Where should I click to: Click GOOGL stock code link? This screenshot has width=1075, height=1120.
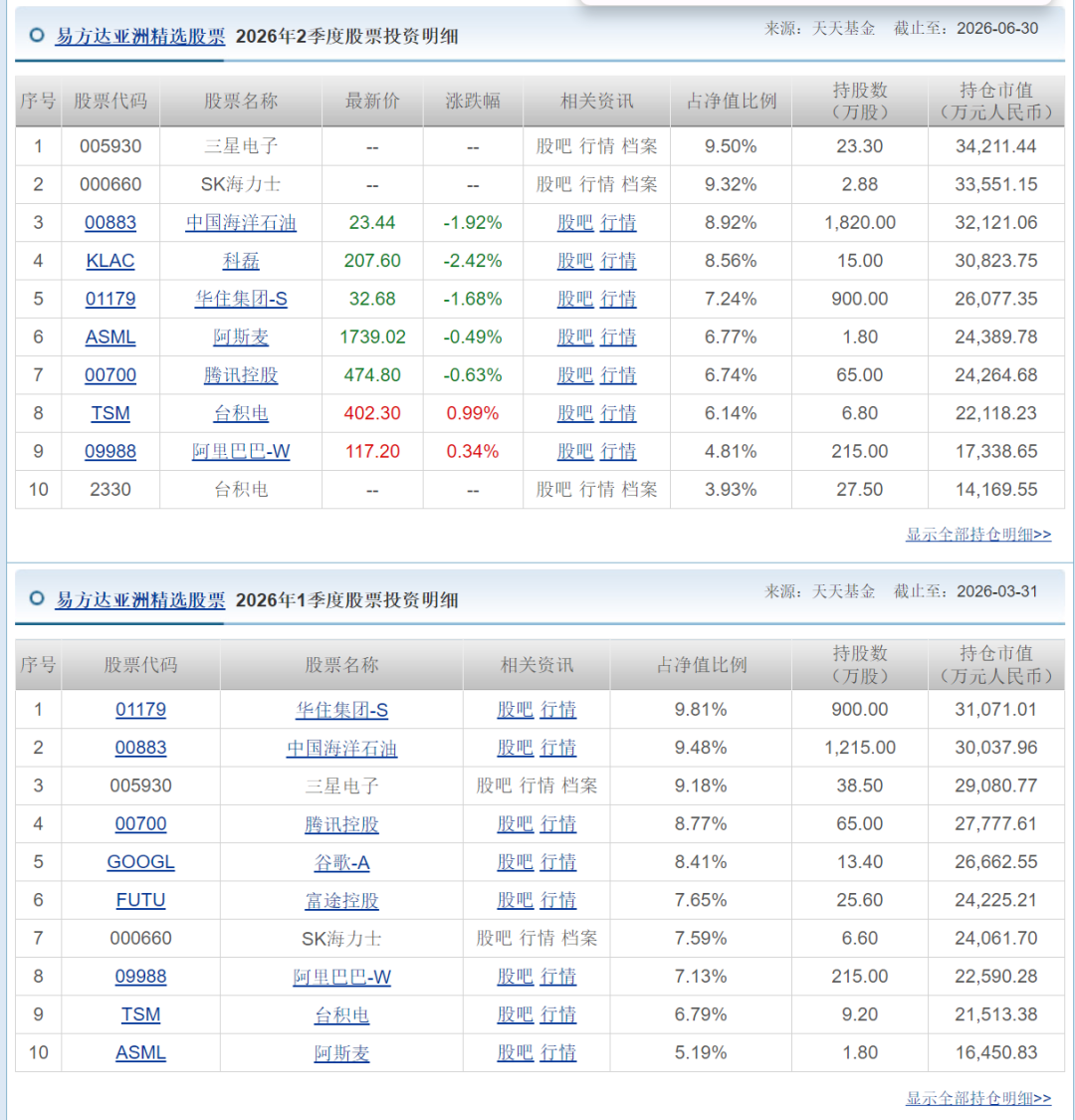pyautogui.click(x=140, y=862)
